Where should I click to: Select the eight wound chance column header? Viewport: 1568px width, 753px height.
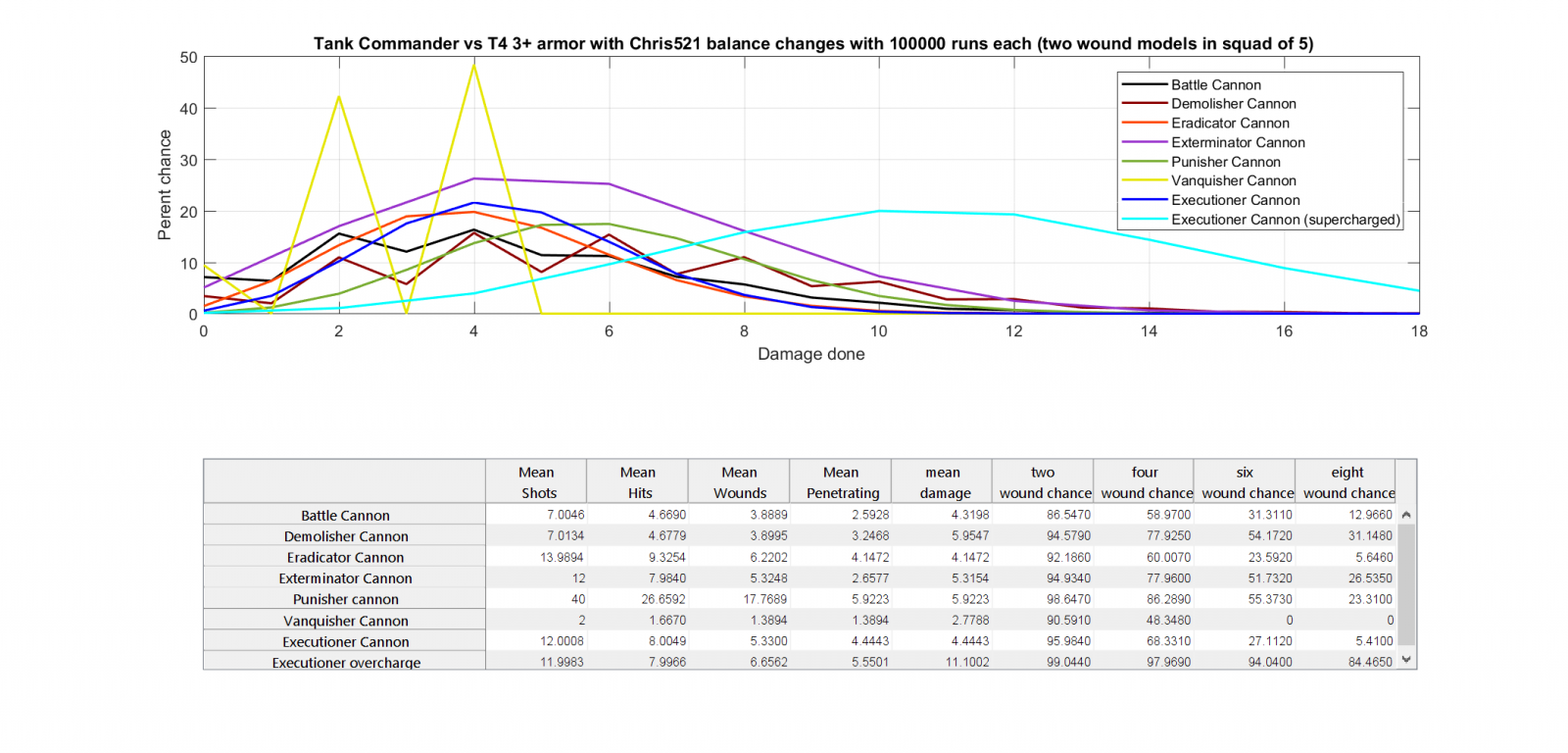pos(1347,482)
